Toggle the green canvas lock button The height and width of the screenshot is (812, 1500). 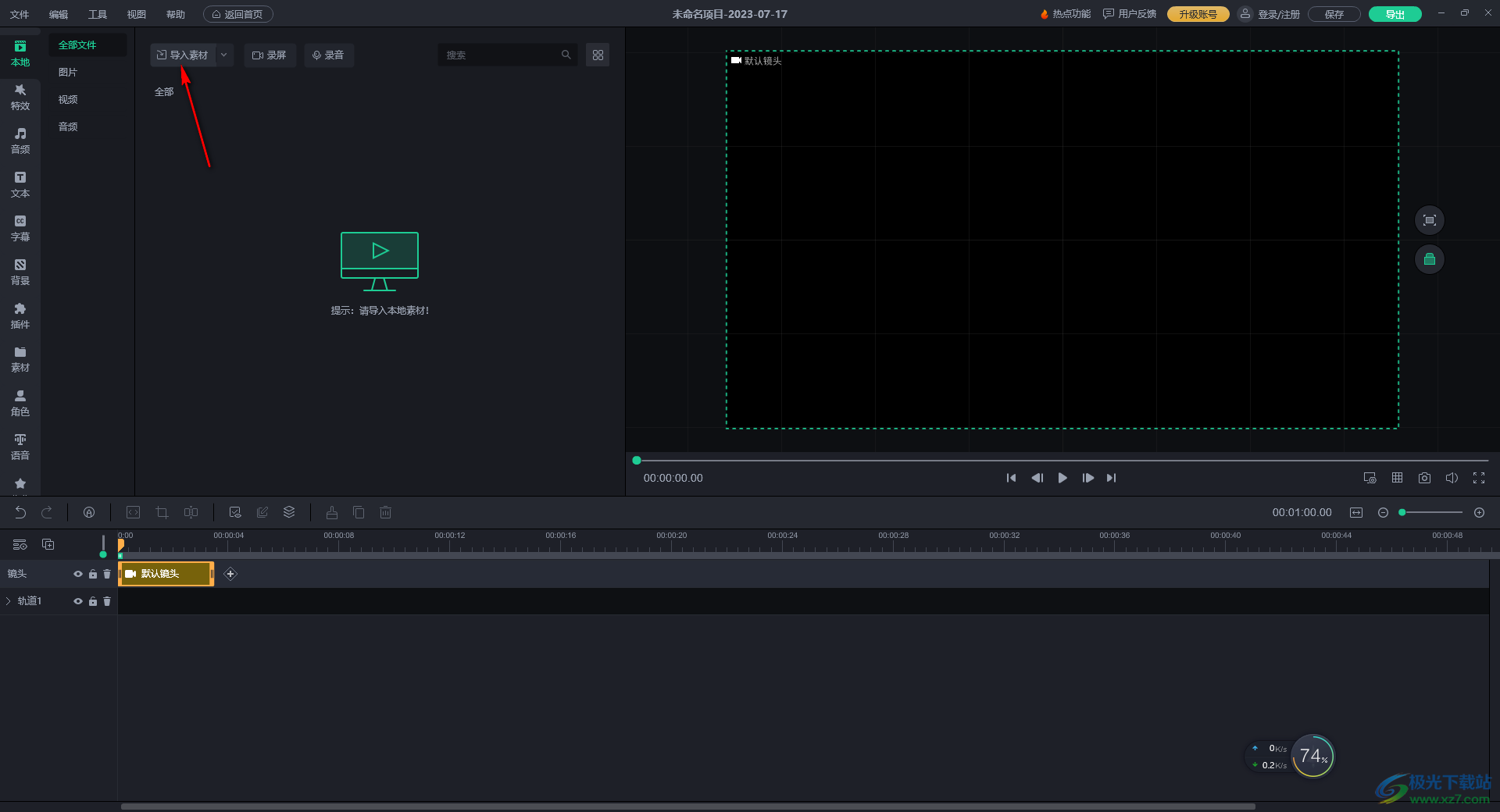click(x=1430, y=259)
